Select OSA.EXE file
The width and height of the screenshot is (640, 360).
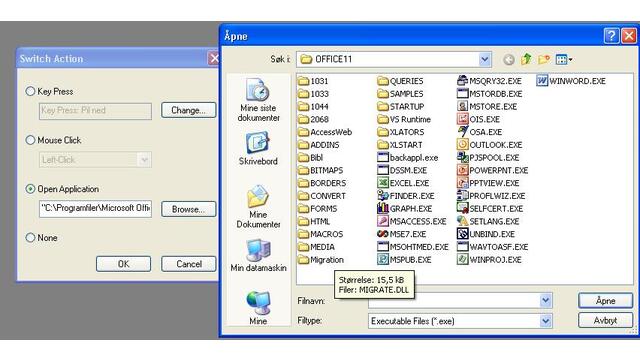[480, 132]
